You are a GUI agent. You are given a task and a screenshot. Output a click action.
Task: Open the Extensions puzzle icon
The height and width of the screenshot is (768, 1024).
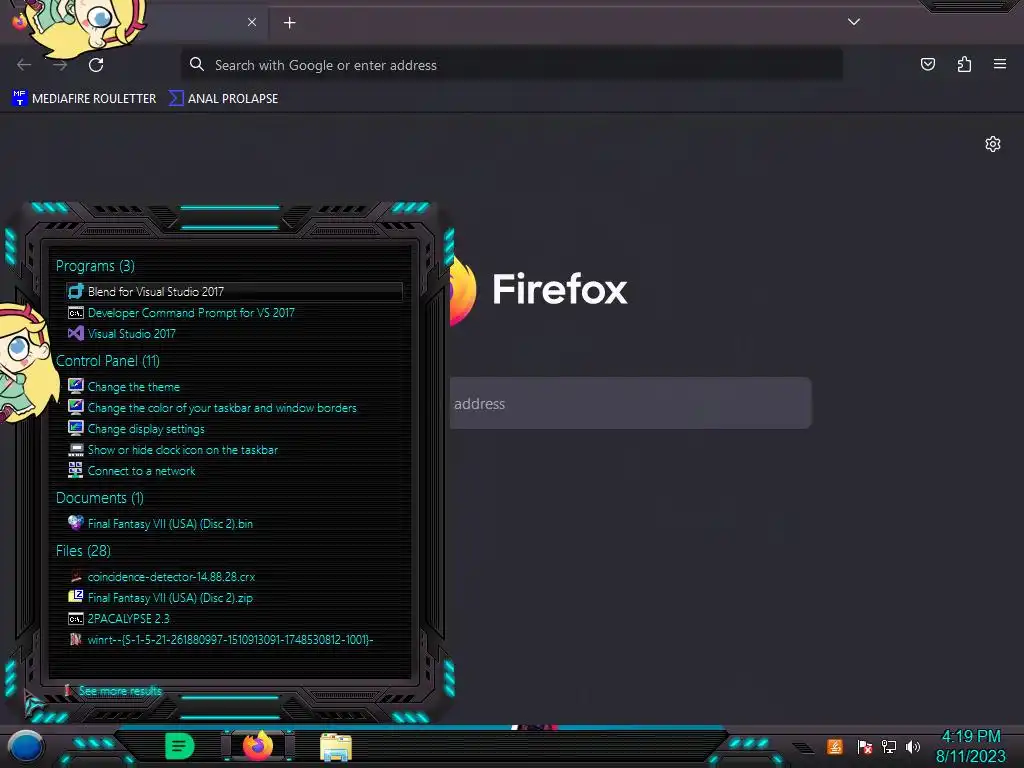point(964,64)
